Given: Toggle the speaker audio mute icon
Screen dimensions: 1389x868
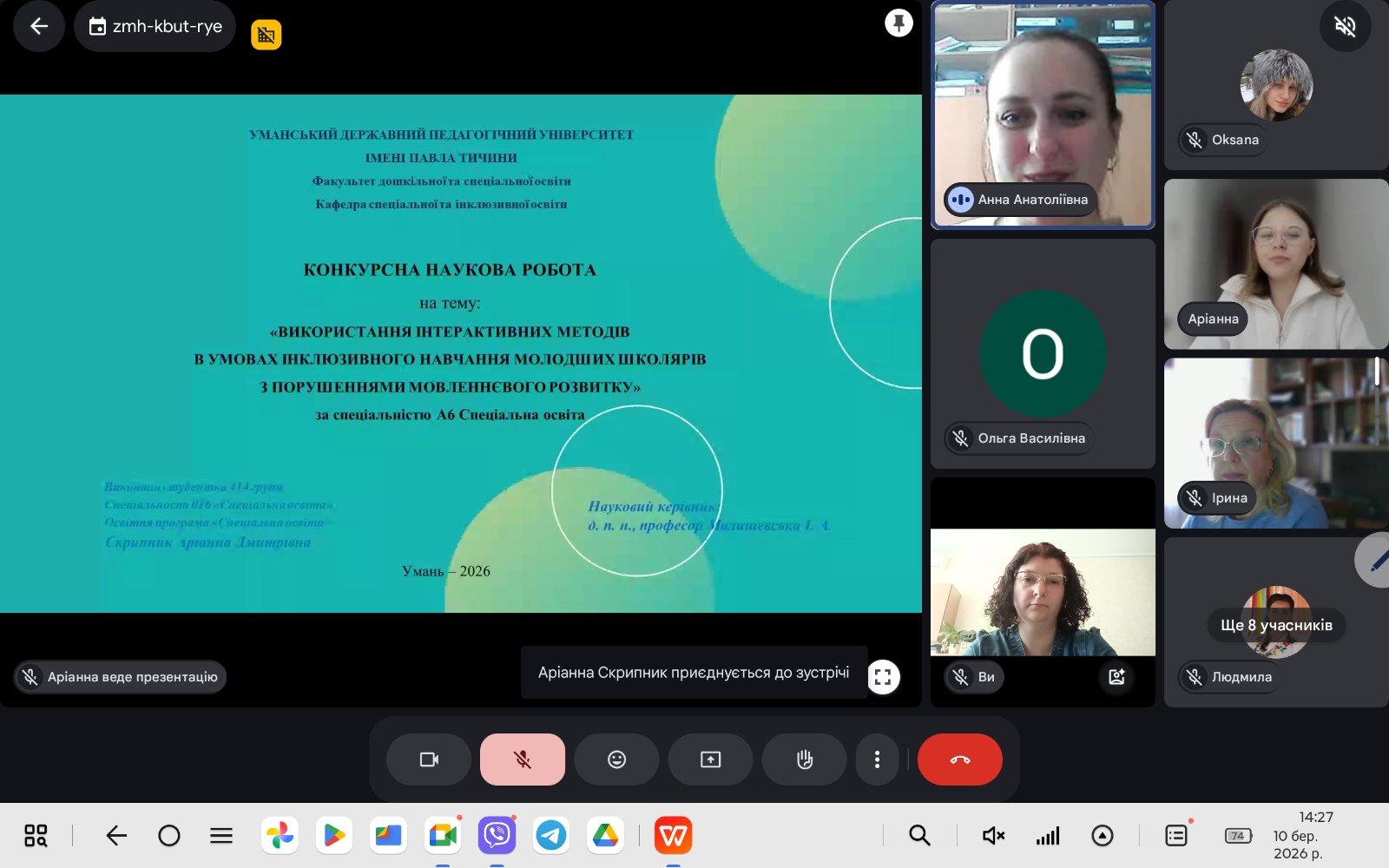Looking at the screenshot, I should (1345, 26).
